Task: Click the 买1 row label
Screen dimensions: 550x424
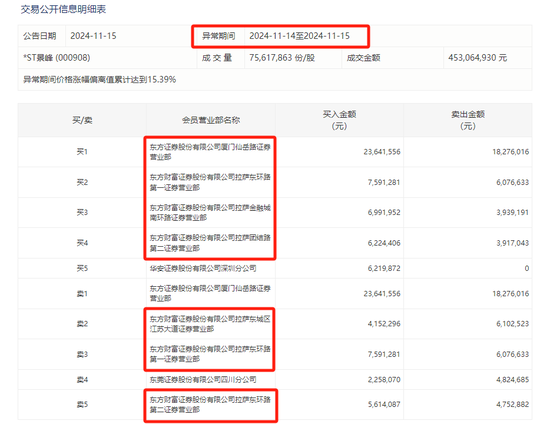Action: pos(82,152)
